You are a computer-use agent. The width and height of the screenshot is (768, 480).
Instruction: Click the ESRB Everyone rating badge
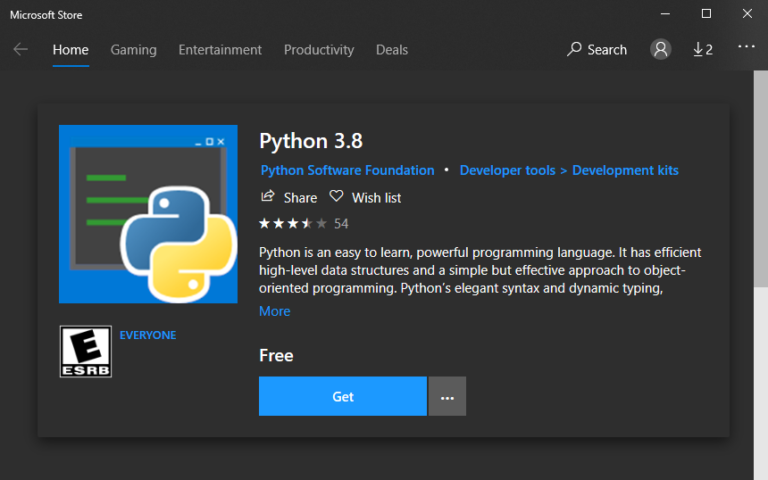[x=86, y=353]
